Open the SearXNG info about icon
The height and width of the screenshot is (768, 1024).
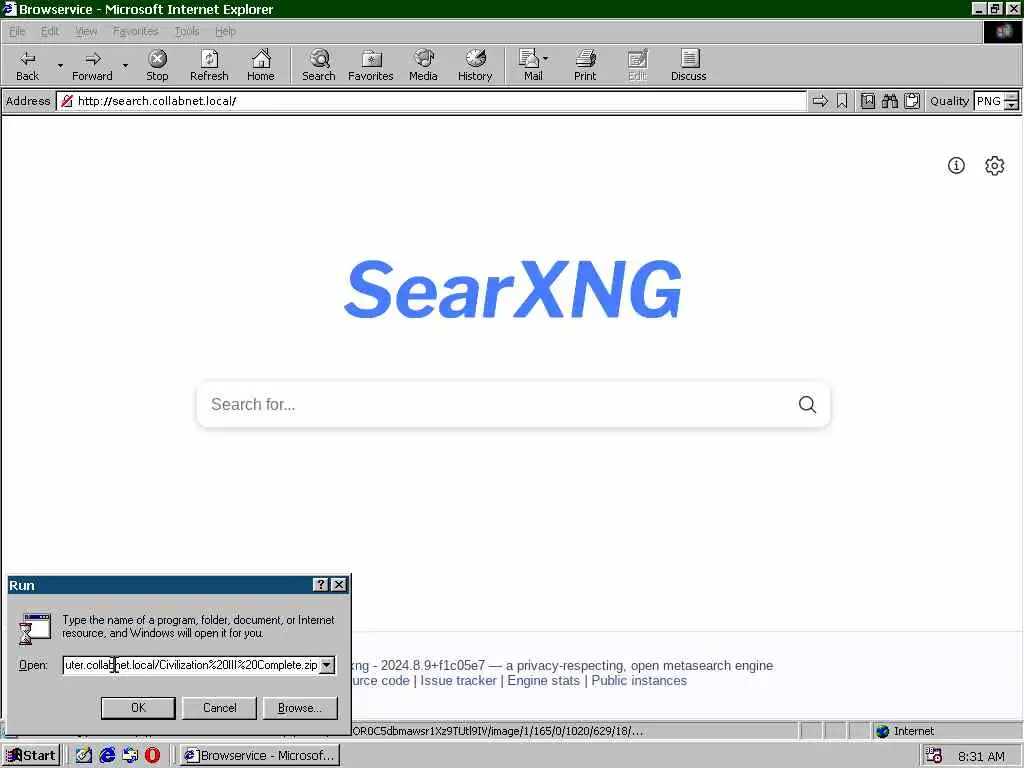pyautogui.click(x=956, y=165)
